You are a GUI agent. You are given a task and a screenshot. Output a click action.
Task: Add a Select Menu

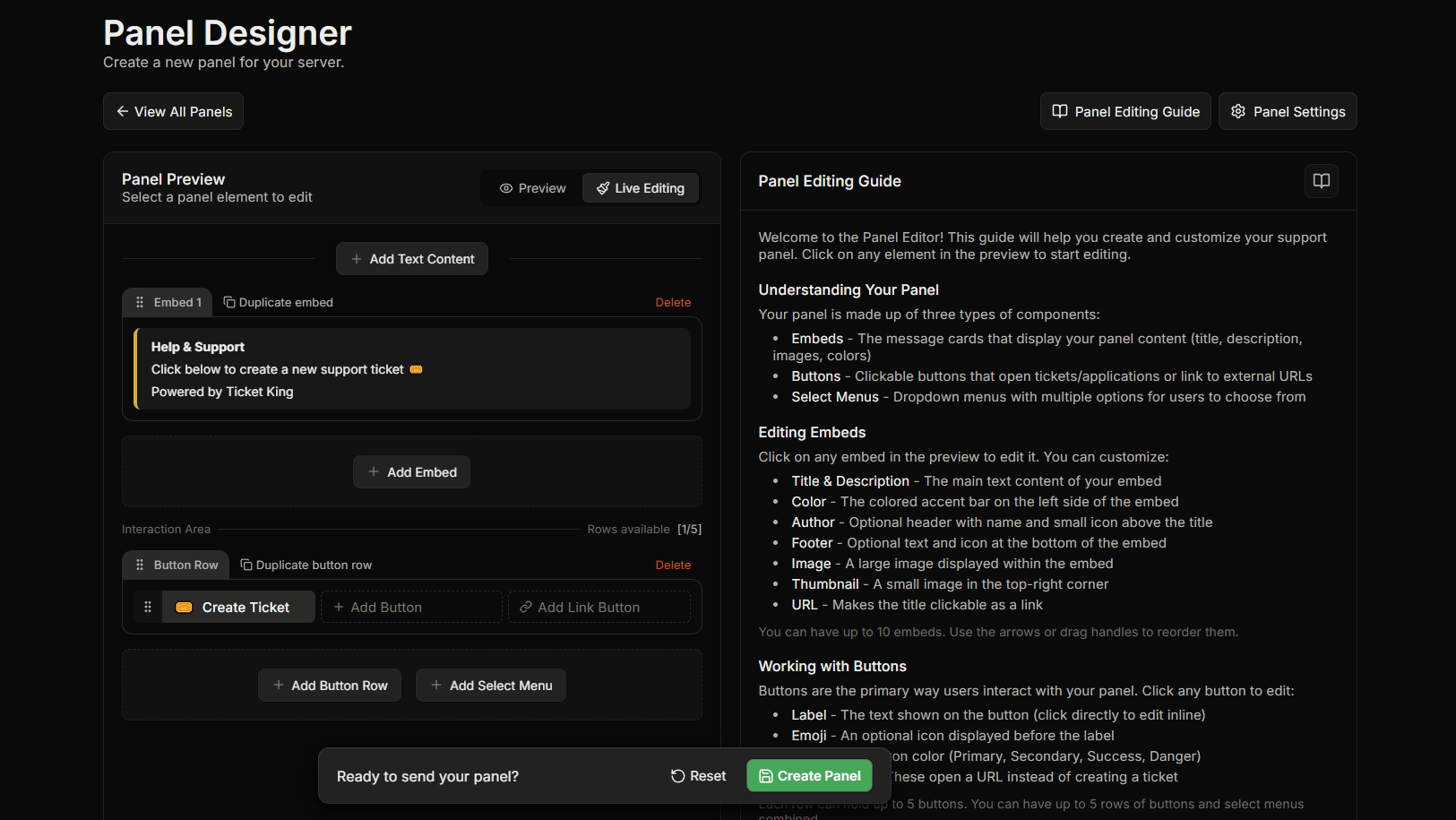pos(491,686)
